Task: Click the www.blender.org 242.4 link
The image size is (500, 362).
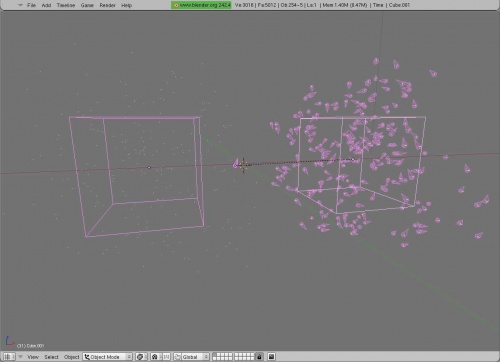Action: click(201, 5)
